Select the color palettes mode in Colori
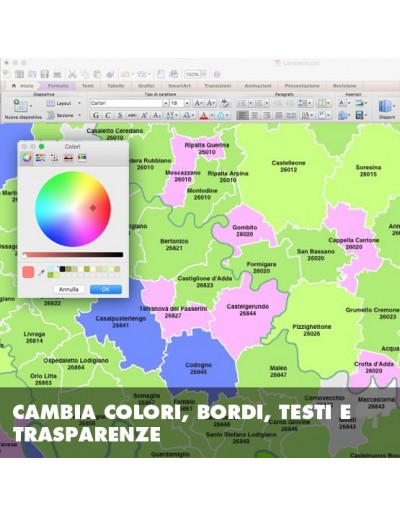The image size is (400, 517). point(54,158)
